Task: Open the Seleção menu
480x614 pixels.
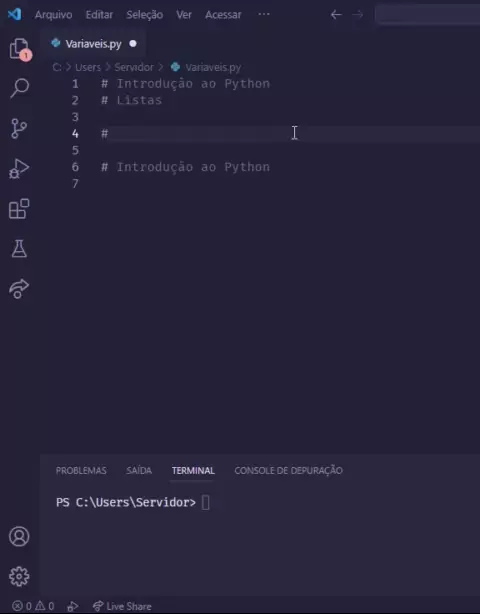Action: tap(144, 15)
